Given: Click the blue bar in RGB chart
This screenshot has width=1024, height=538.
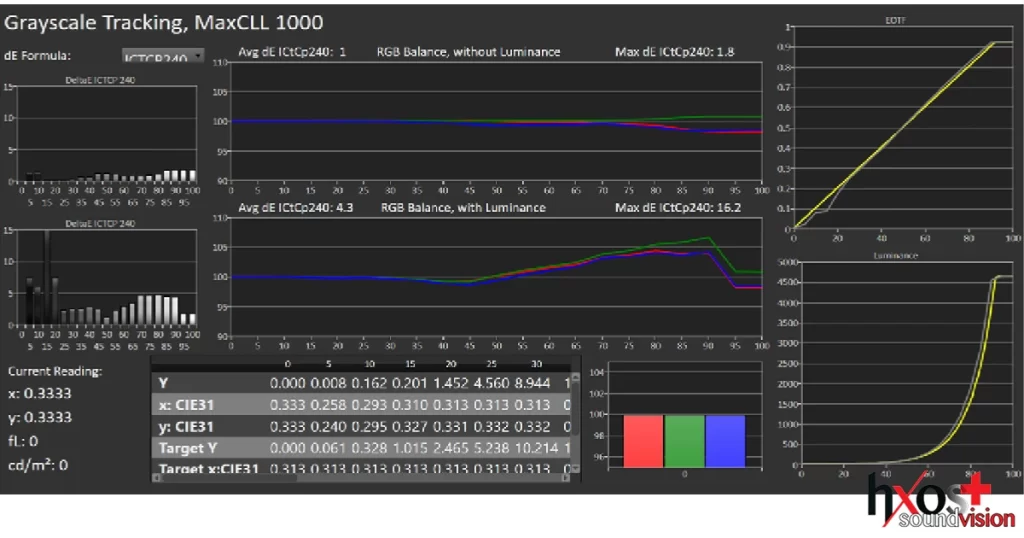Looking at the screenshot, I should pos(725,439).
